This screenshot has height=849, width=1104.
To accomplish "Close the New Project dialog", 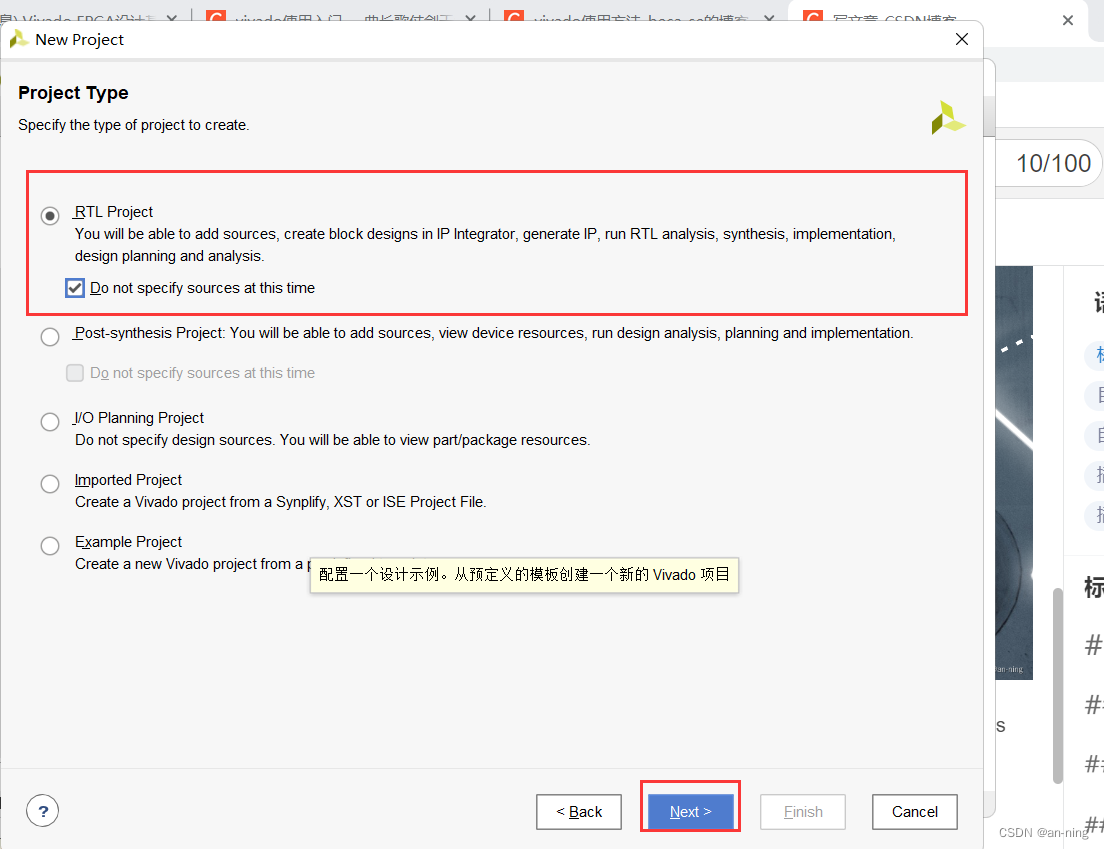I will (962, 39).
